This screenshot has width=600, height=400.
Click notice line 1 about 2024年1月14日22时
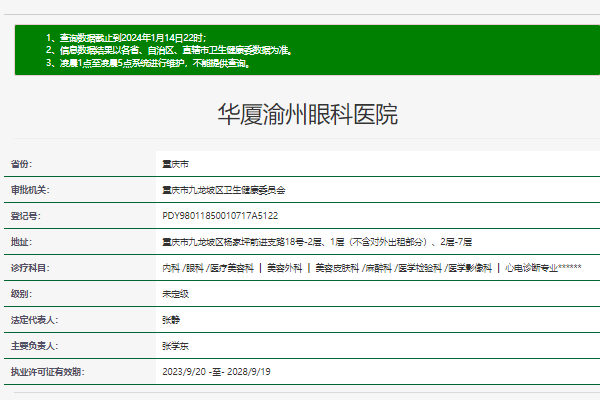point(127,38)
